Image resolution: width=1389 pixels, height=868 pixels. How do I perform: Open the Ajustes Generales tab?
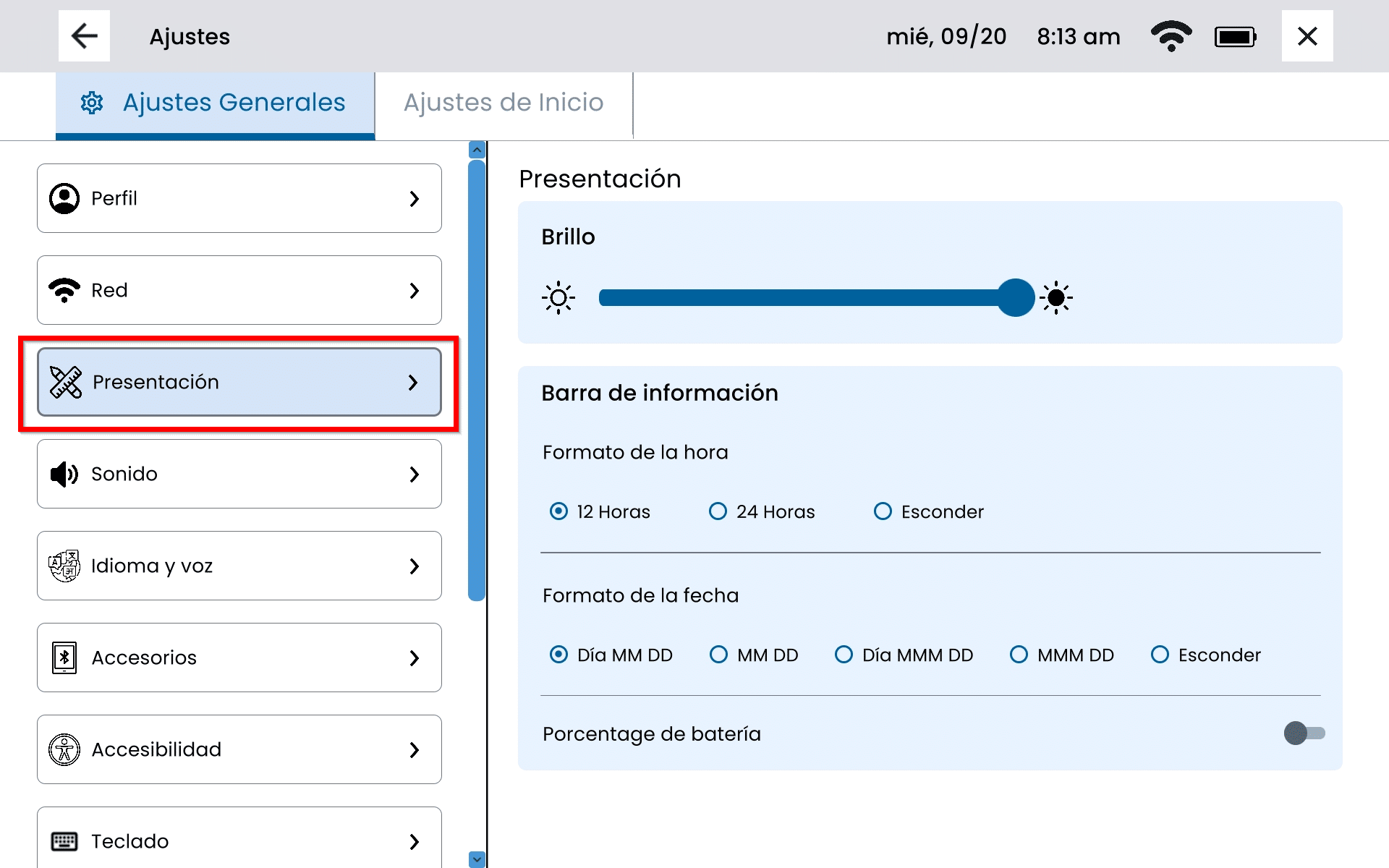tap(216, 103)
